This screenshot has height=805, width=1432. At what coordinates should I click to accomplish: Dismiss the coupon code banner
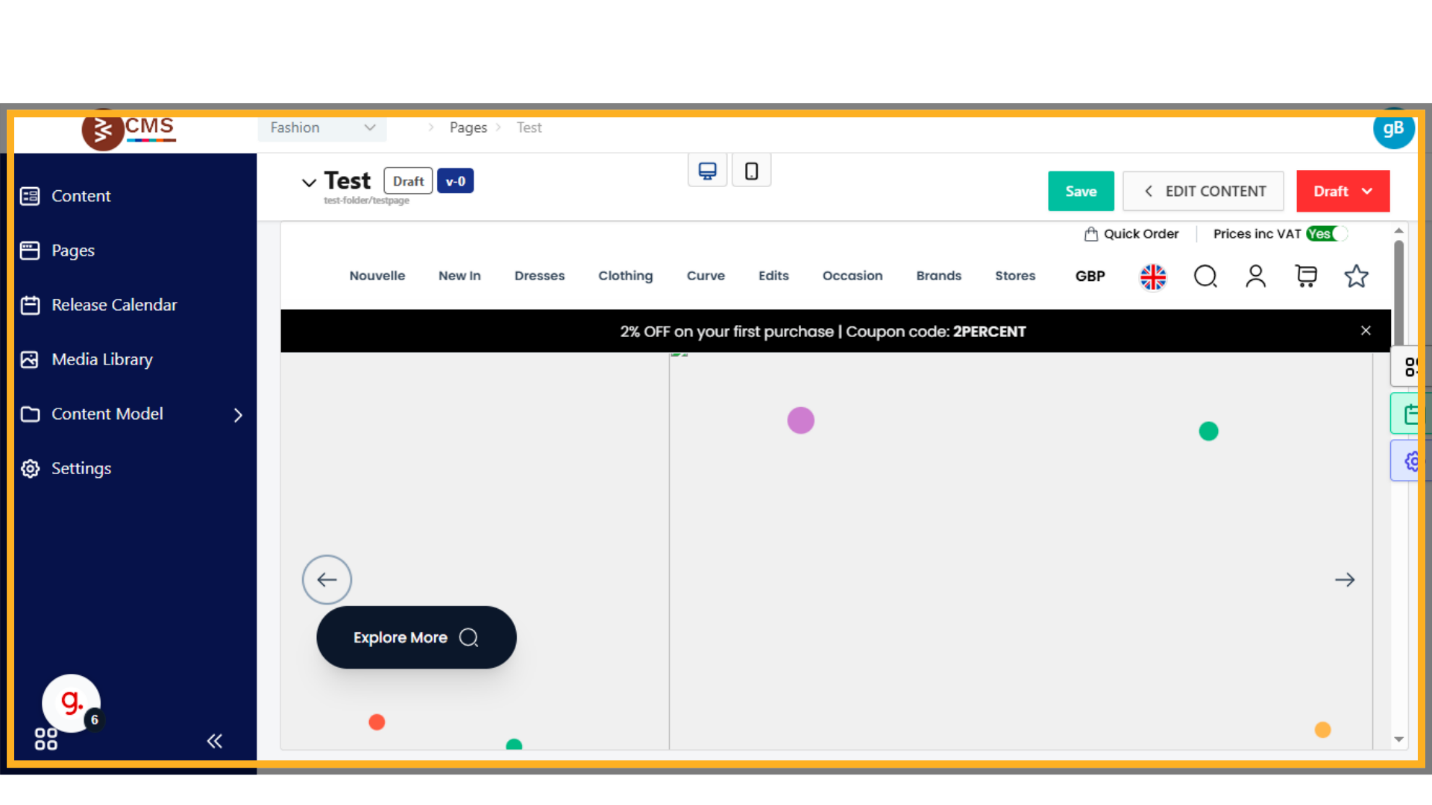pyautogui.click(x=1365, y=331)
